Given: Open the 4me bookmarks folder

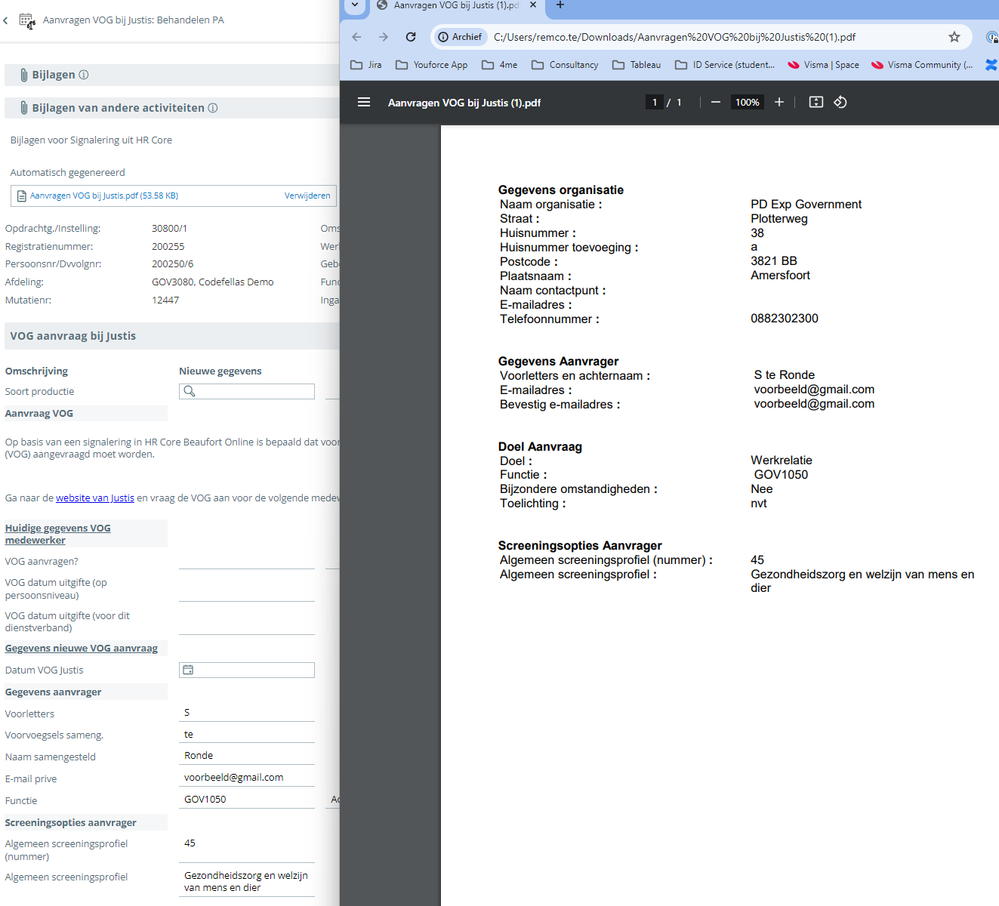Looking at the screenshot, I should tap(500, 65).
